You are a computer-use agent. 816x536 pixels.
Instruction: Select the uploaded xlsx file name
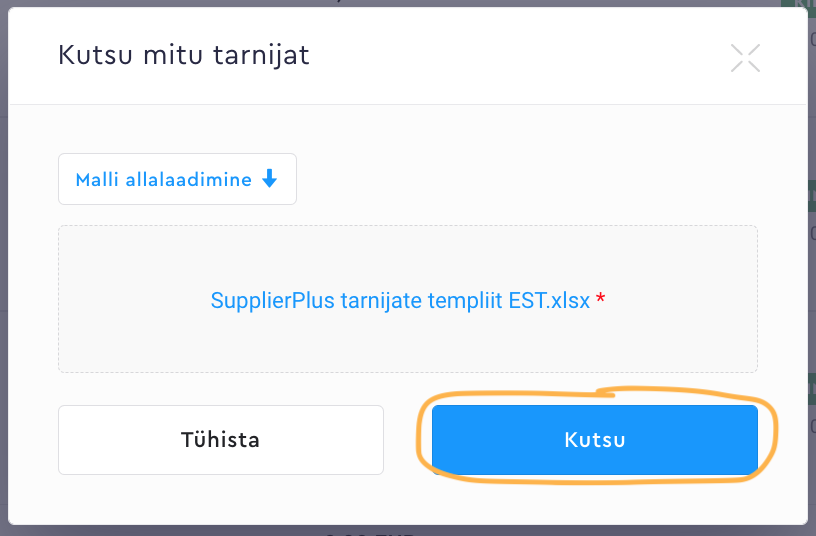[400, 299]
